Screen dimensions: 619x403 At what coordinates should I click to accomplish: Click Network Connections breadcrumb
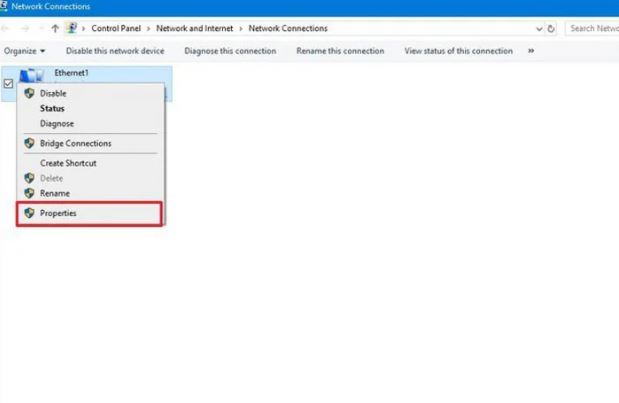288,28
